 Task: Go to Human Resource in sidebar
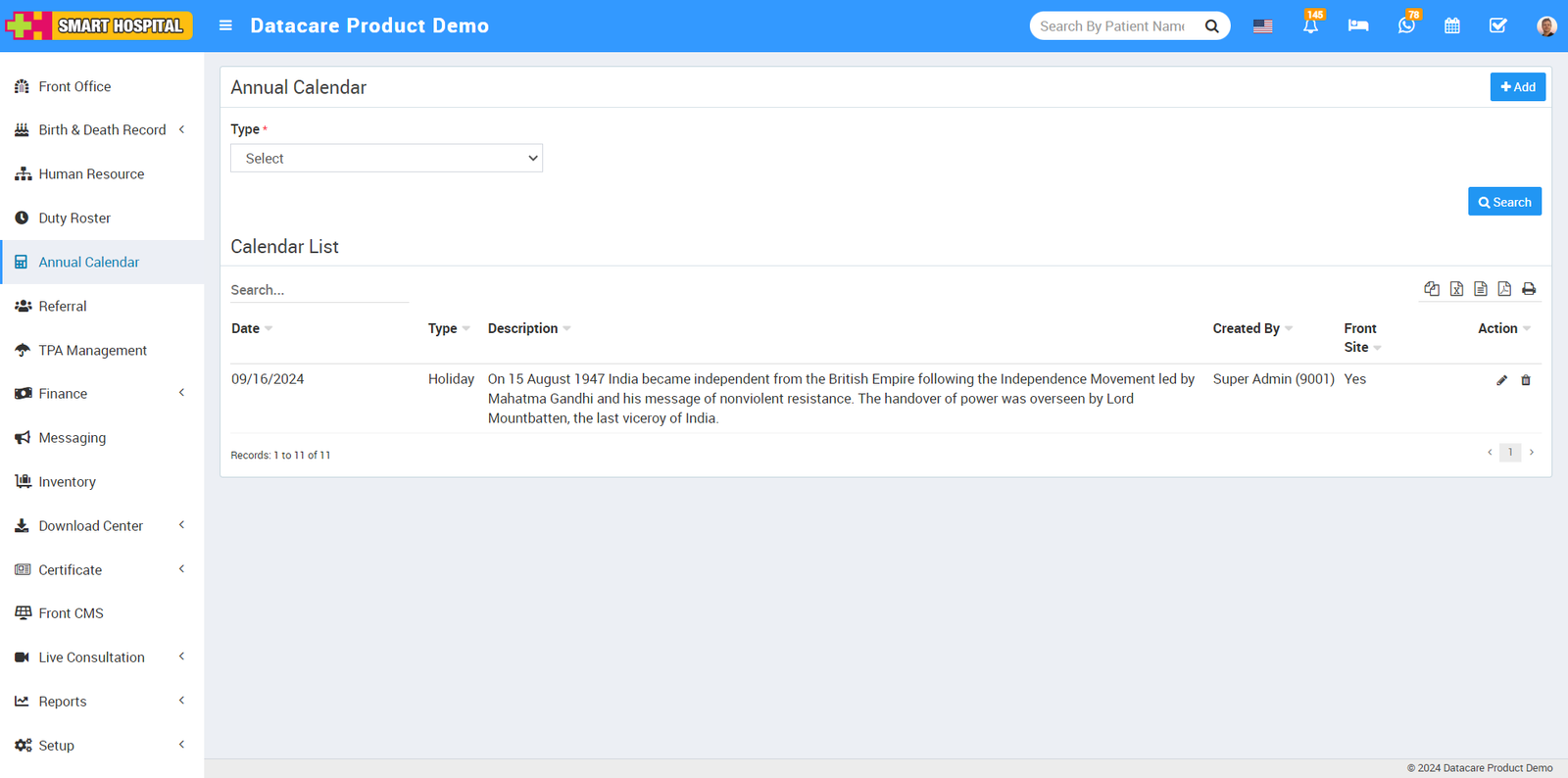click(91, 174)
